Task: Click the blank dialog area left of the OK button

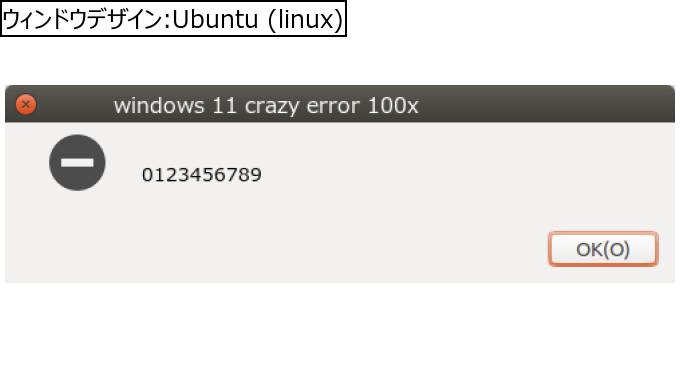Action: click(x=304, y=249)
